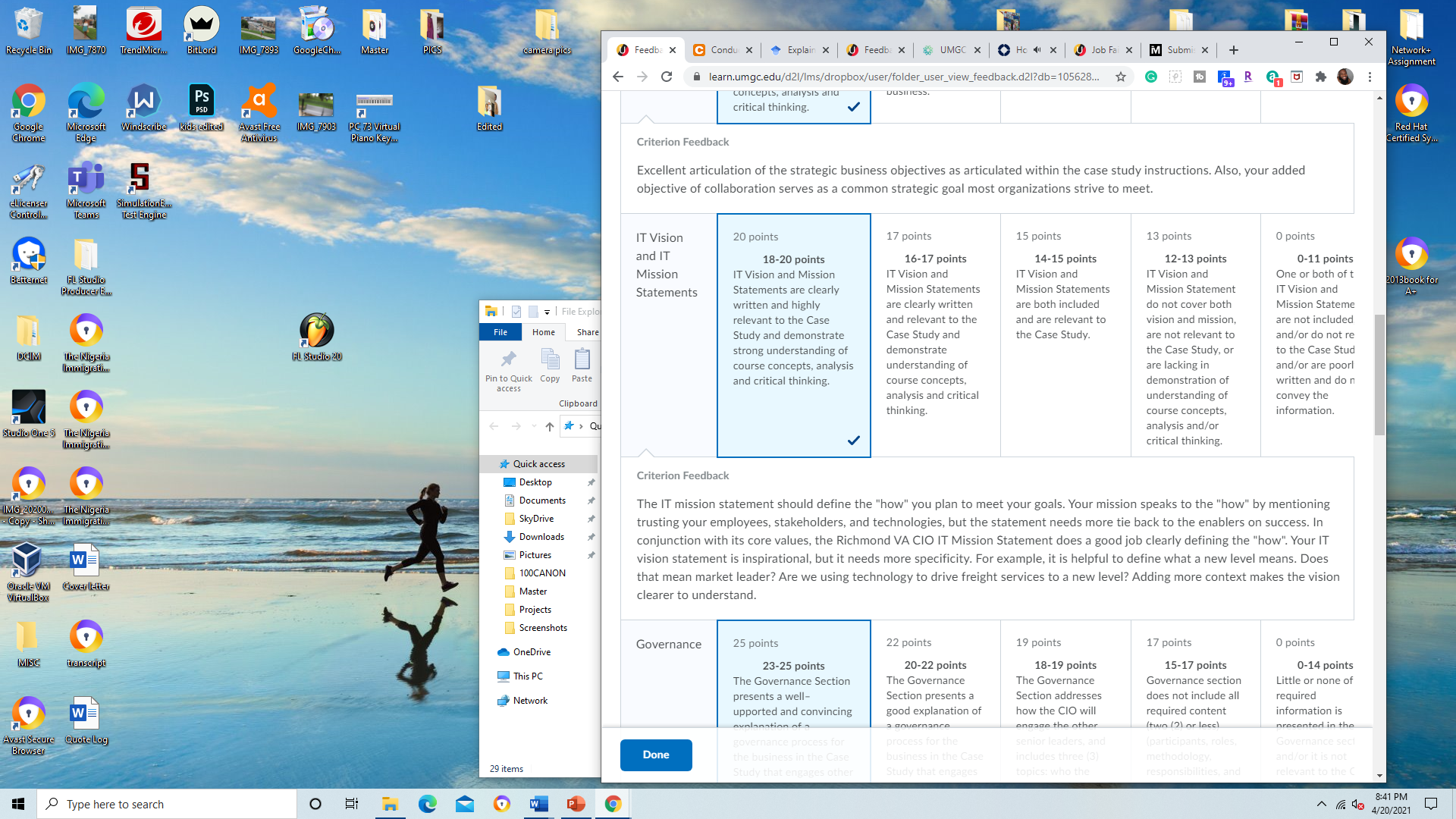The image size is (1456, 819).
Task: Open Microsoft Edge desktop shortcut
Action: coord(86,112)
